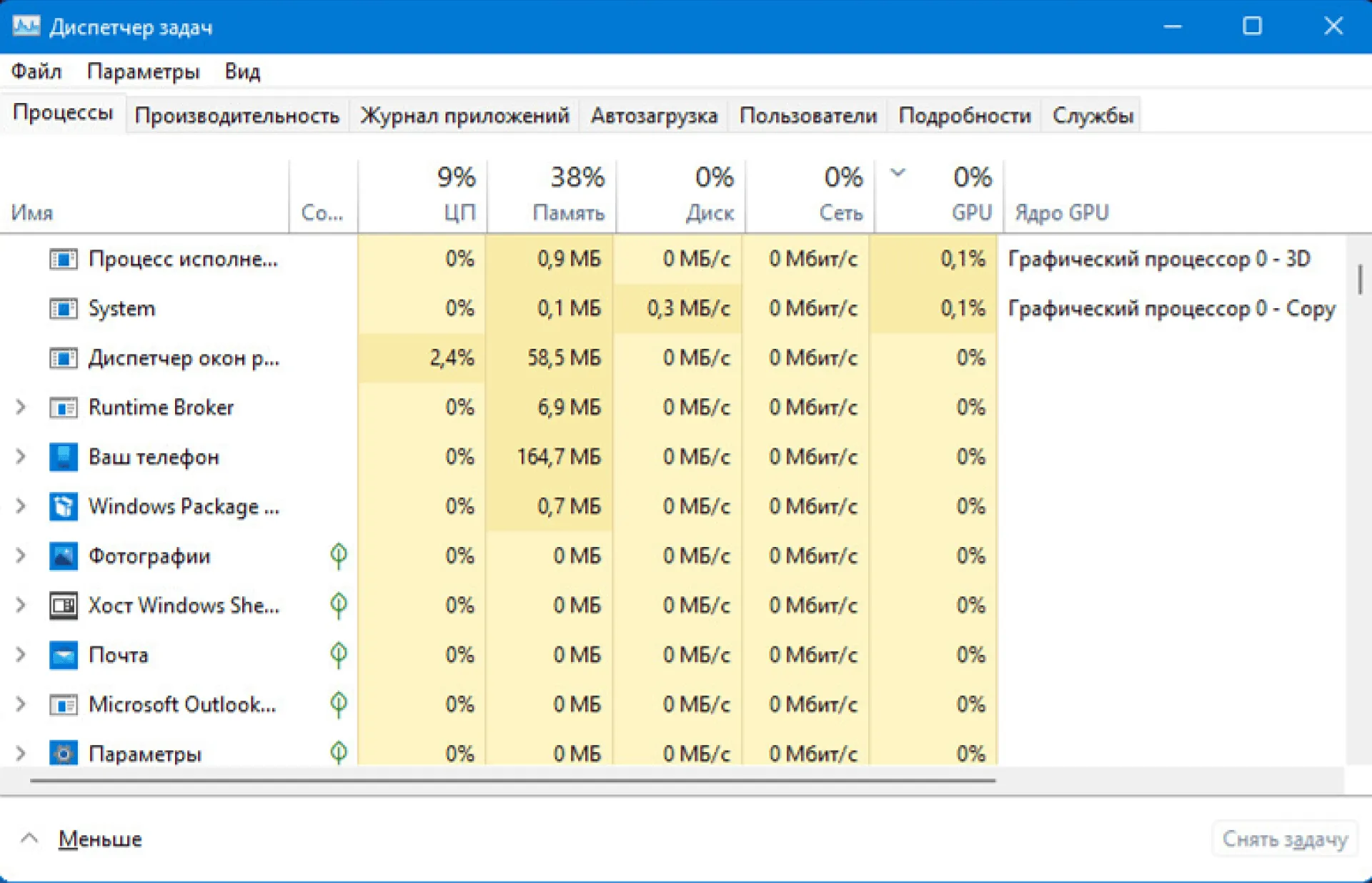Click the Снять задачу button
The height and width of the screenshot is (883, 1372).
click(1284, 839)
